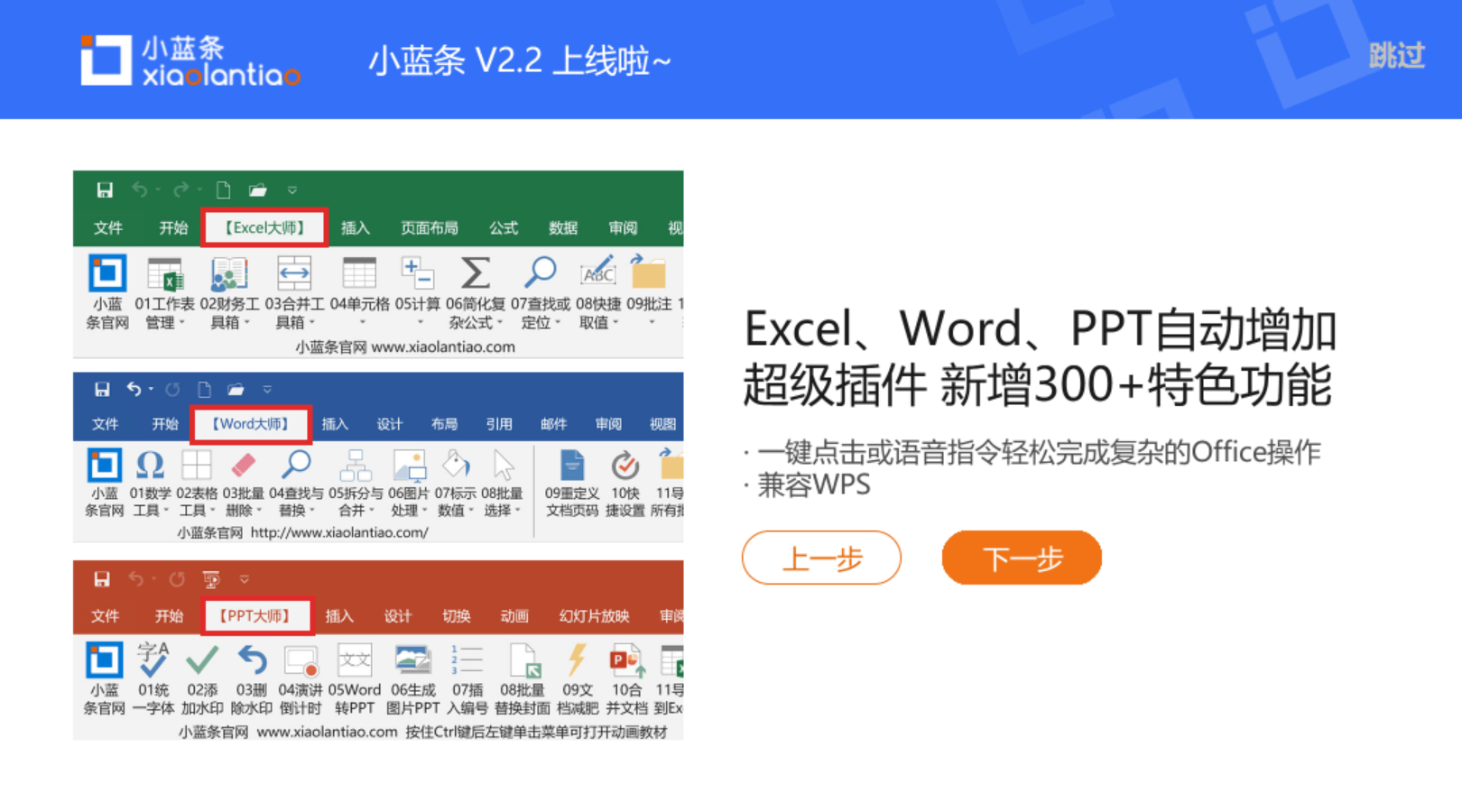Image resolution: width=1462 pixels, height=812 pixels.
Task: Click 10快捷设置 icon in Word ribbon
Action: [x=625, y=466]
